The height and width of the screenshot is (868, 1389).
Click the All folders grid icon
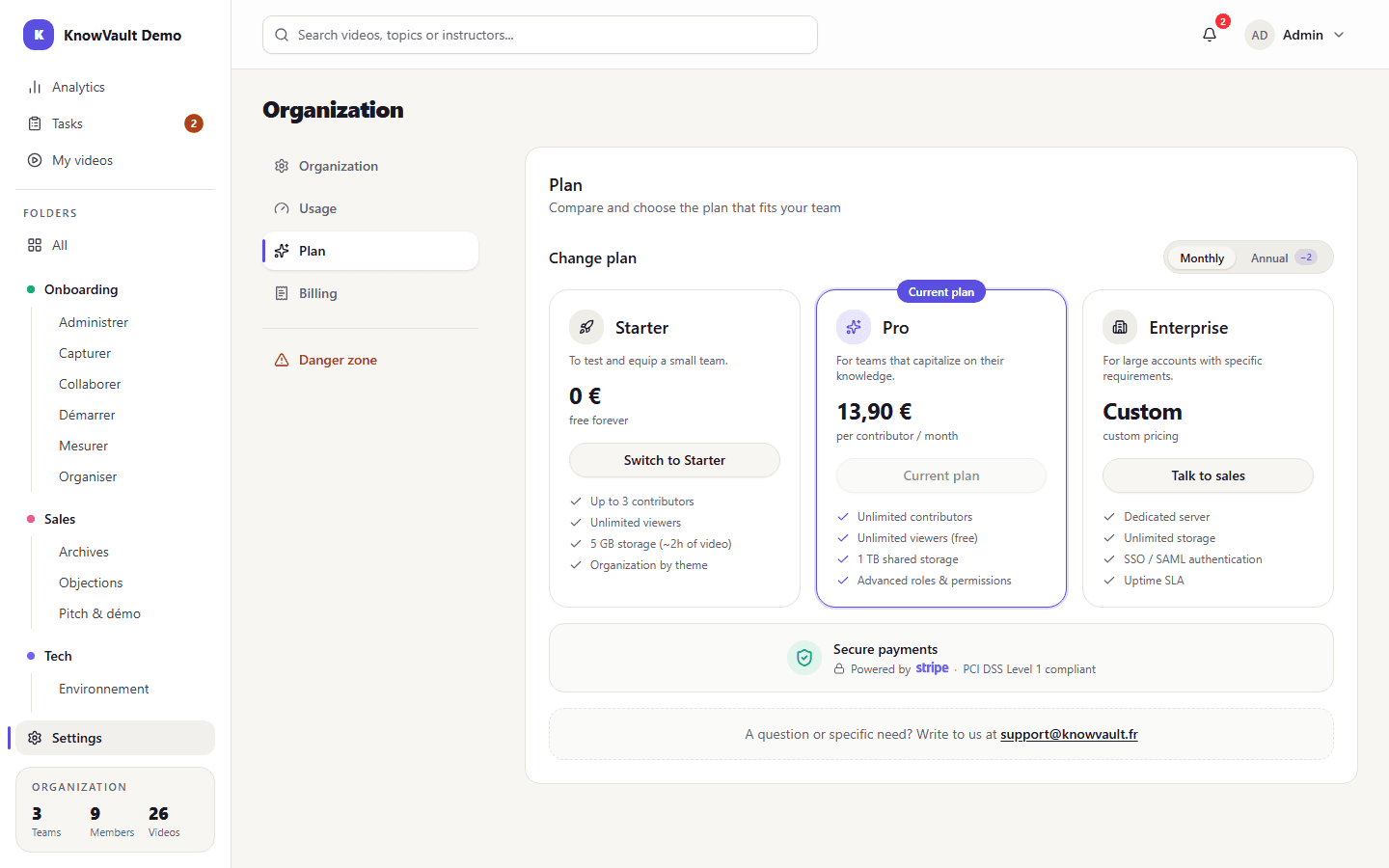(35, 245)
